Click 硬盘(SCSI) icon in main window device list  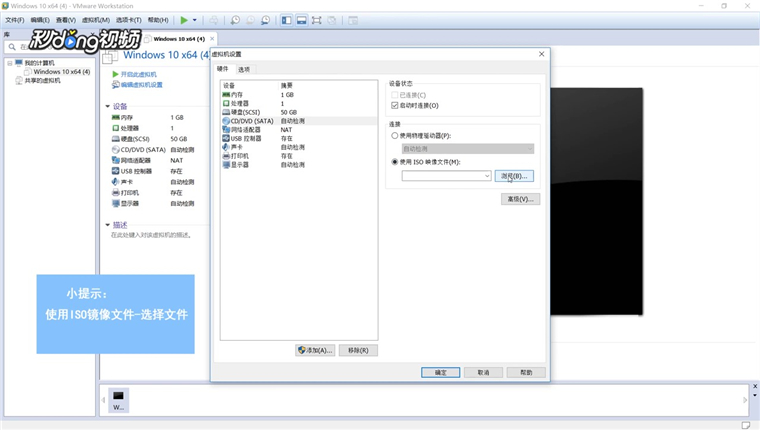[x=115, y=139]
